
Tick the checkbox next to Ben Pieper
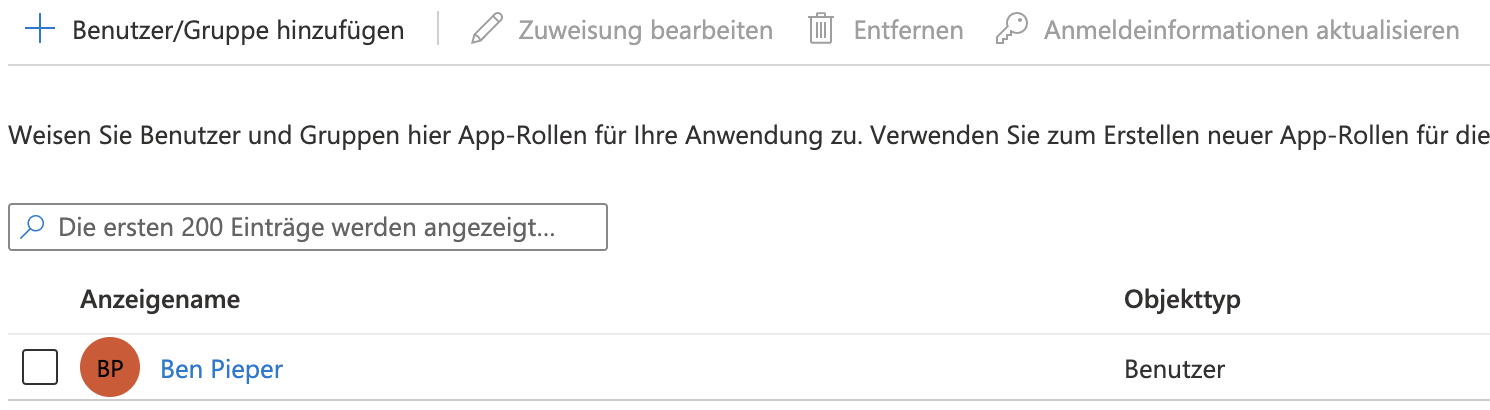[40, 369]
